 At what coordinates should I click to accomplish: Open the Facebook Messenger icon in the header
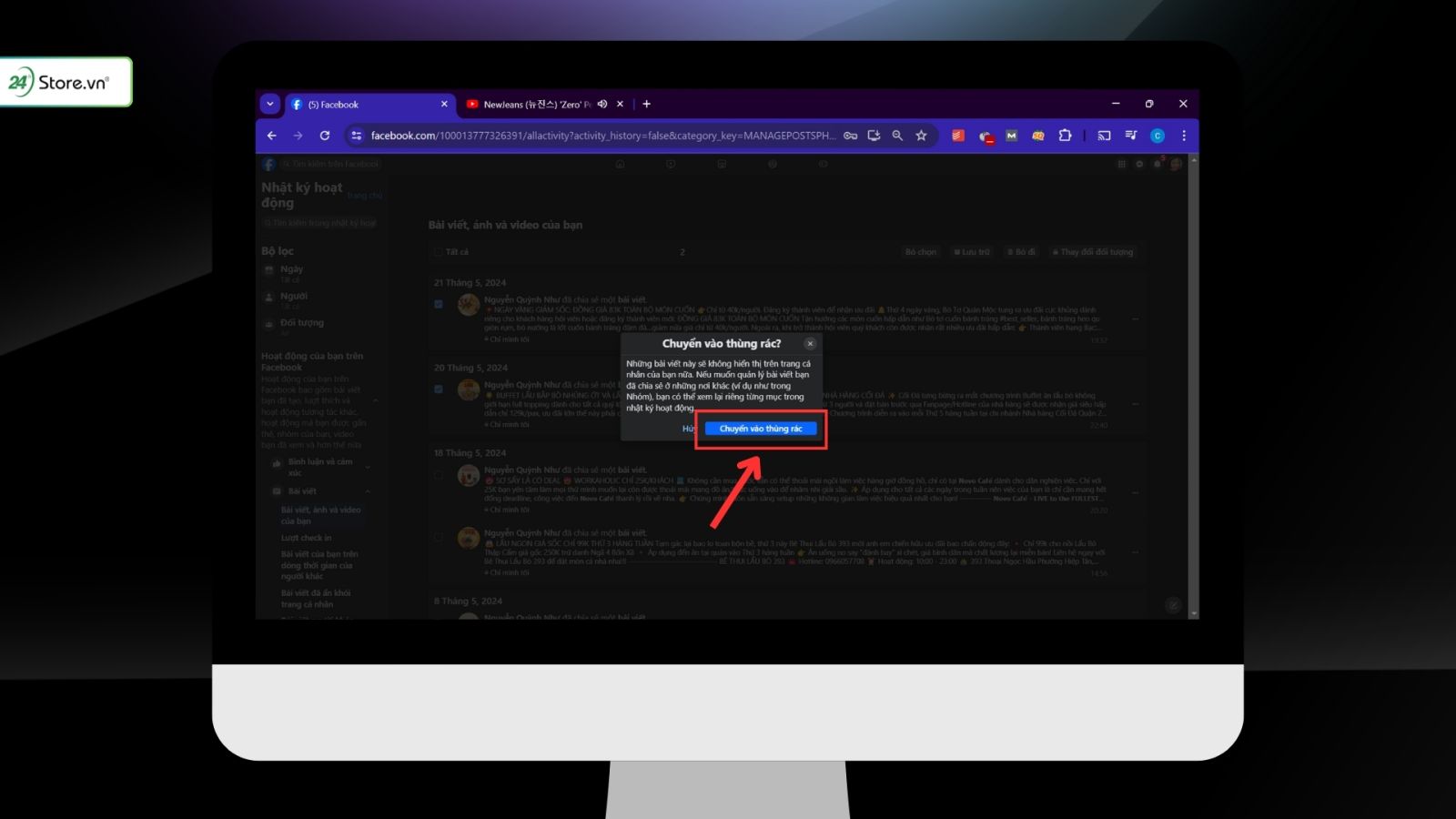coord(1138,165)
